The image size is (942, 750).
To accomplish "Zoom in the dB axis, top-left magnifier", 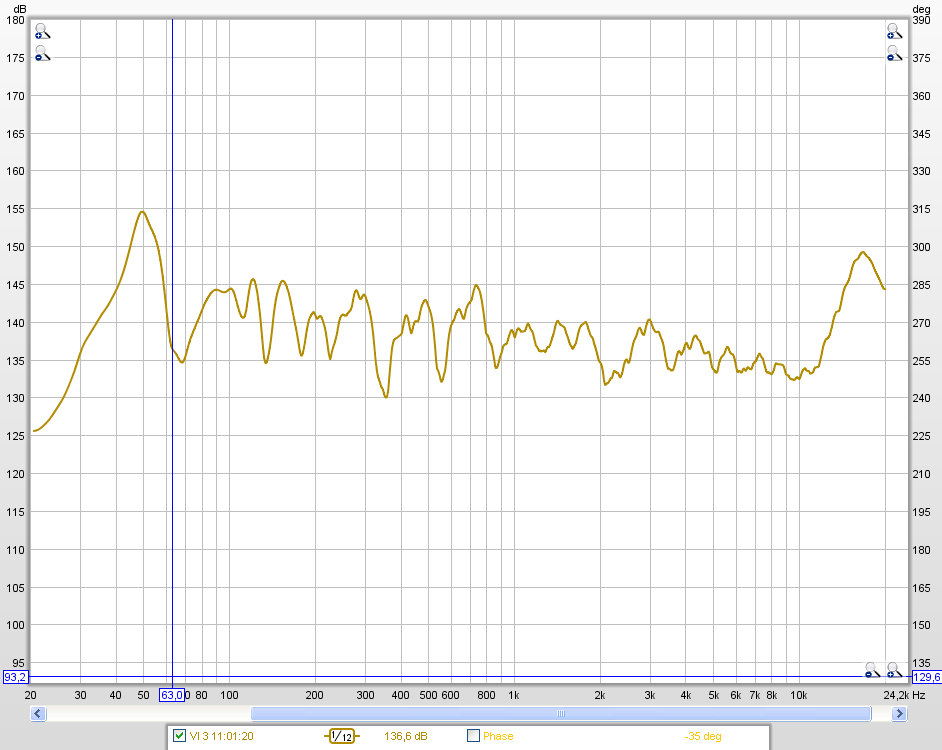I will pos(42,31).
